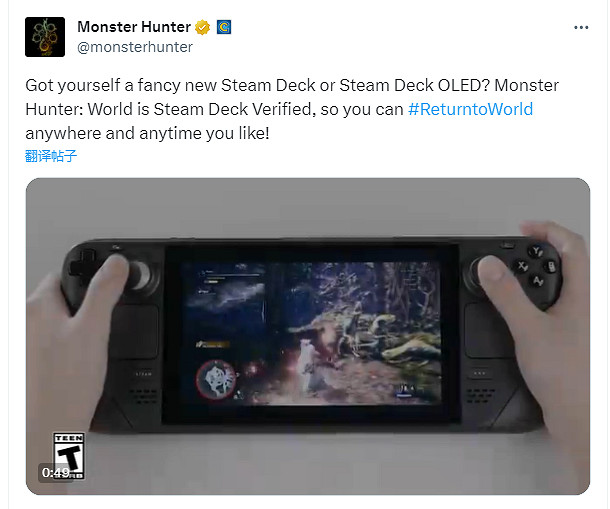Image resolution: width=610 pixels, height=509 pixels.
Task: Play the Steam Deck video
Action: click(308, 336)
